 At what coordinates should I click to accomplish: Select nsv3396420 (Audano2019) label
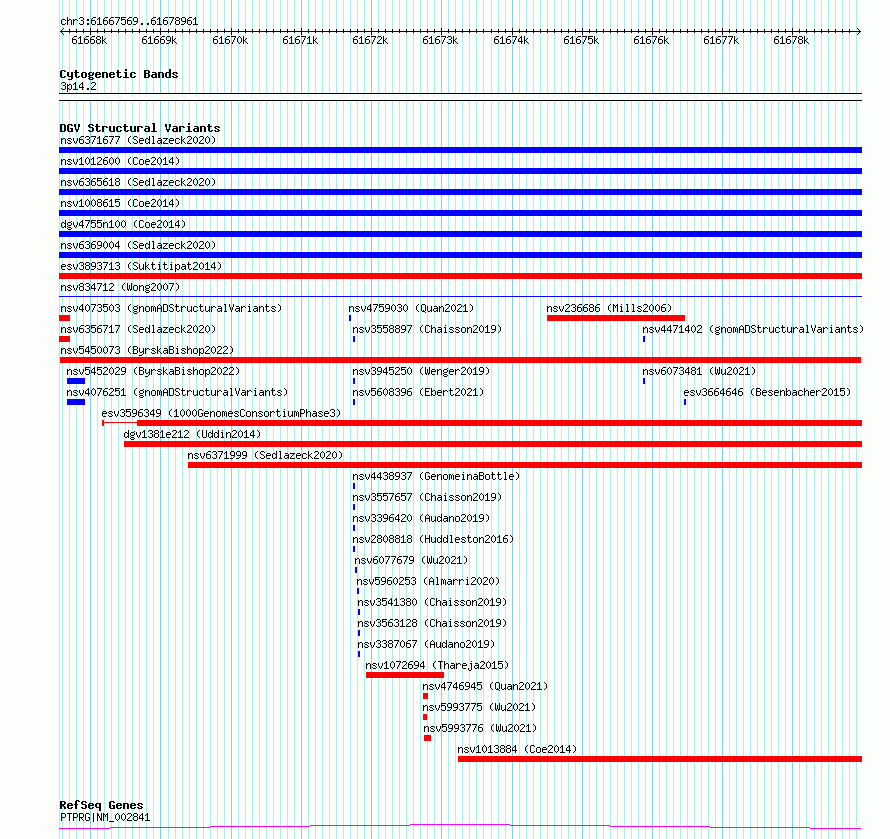[x=421, y=518]
